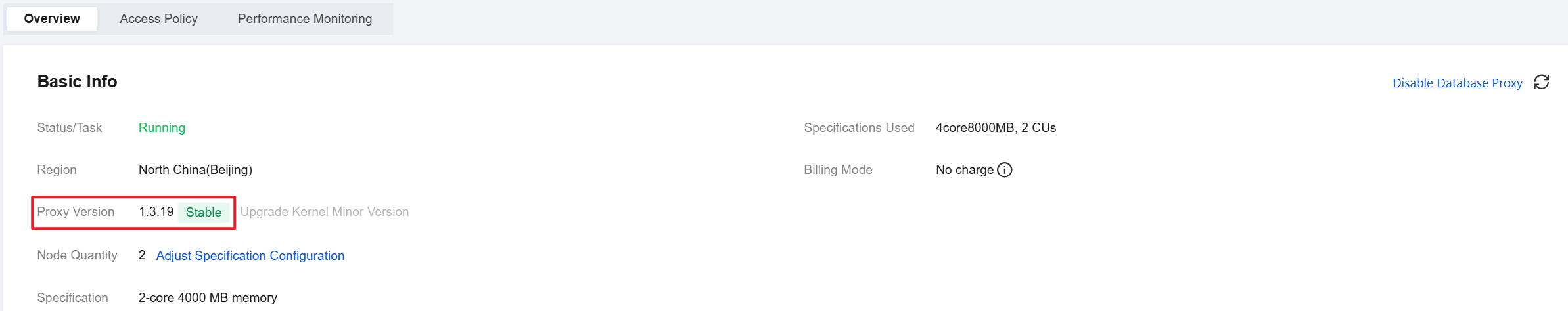Click the Node Quantity label

point(77,255)
